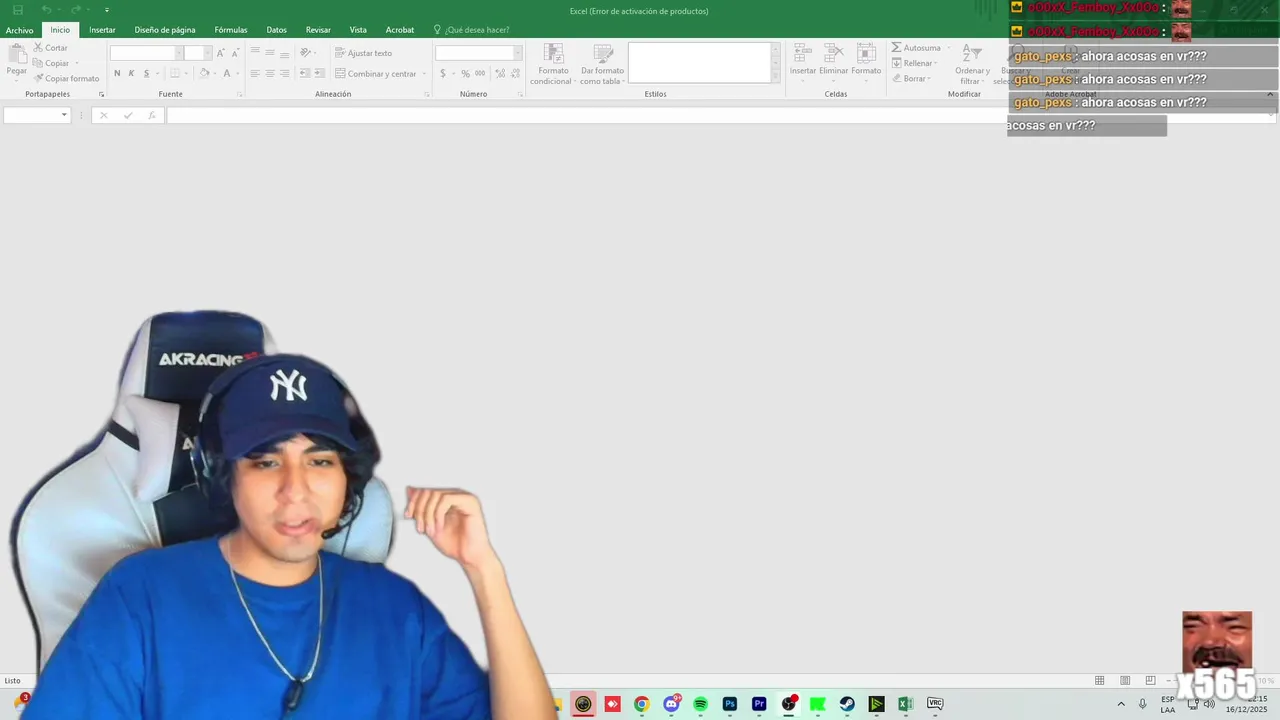Open the Acrobat tab
The height and width of the screenshot is (720, 1280).
[400, 30]
